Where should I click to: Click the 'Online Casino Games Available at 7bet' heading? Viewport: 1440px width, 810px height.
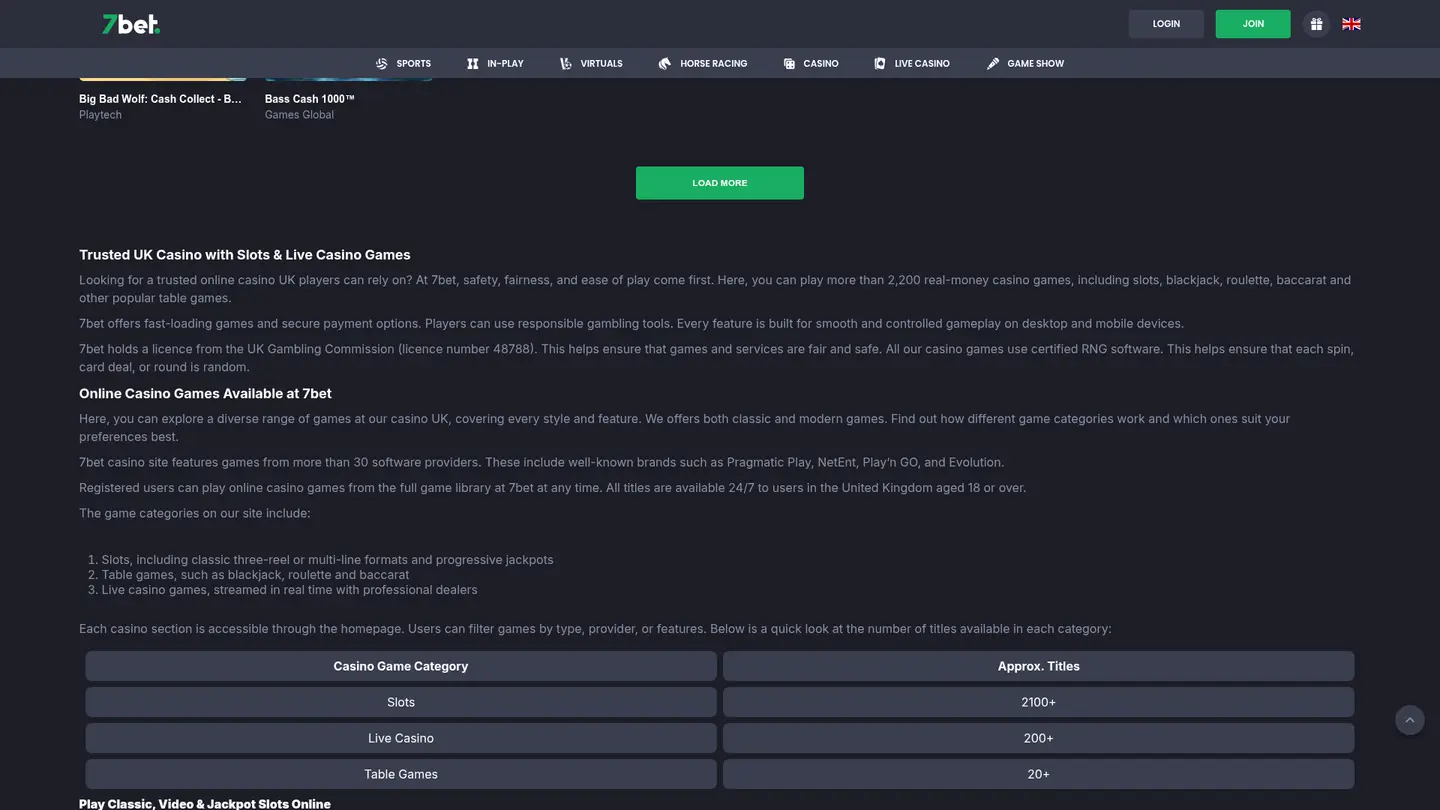coord(205,393)
